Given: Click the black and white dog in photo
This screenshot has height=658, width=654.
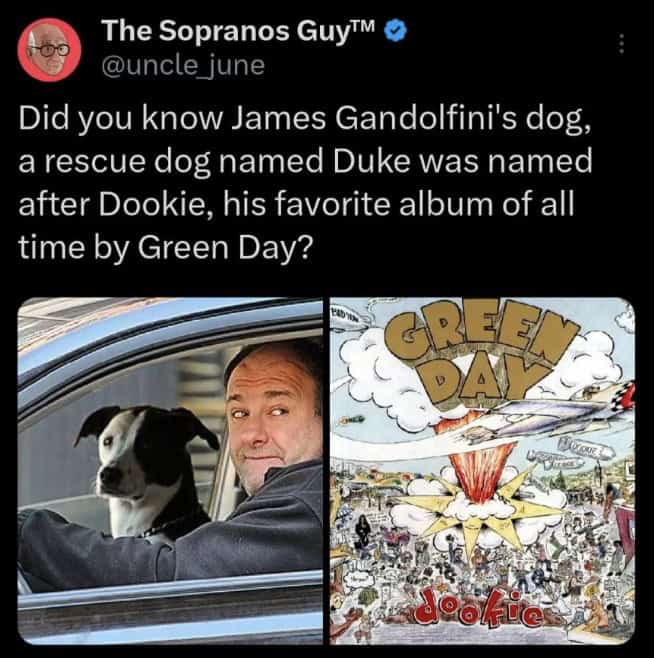Looking at the screenshot, I should click(x=147, y=470).
